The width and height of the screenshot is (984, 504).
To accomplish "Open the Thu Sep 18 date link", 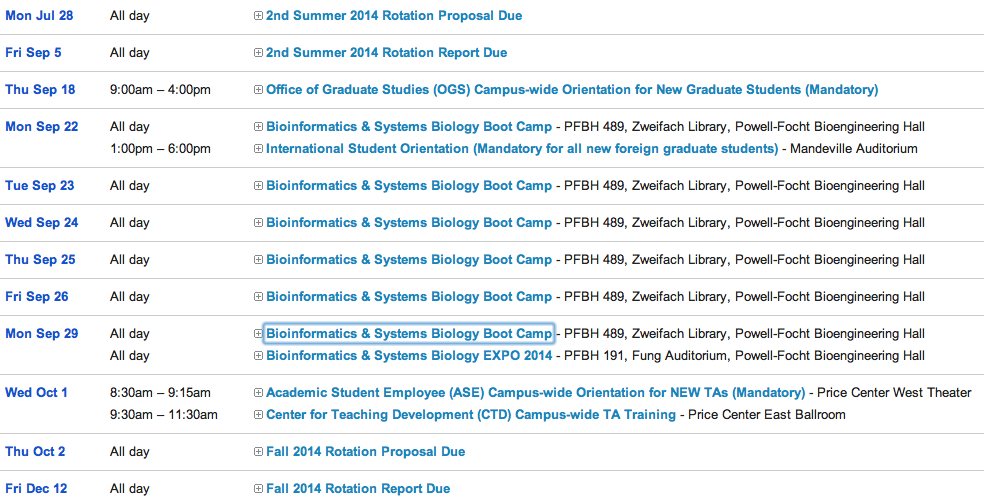I will click(x=40, y=90).
